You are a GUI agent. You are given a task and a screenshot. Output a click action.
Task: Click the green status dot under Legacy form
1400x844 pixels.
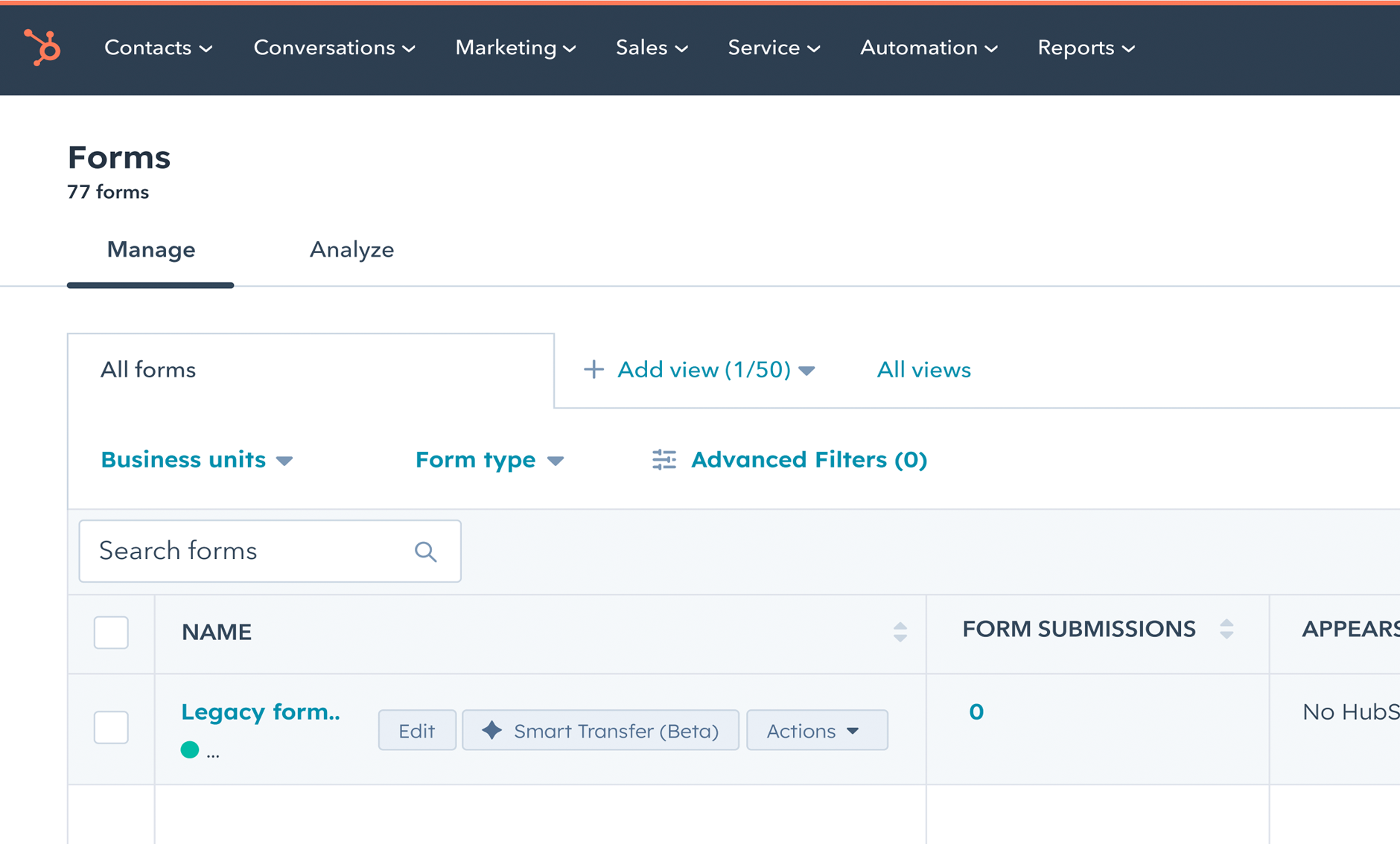tap(190, 749)
